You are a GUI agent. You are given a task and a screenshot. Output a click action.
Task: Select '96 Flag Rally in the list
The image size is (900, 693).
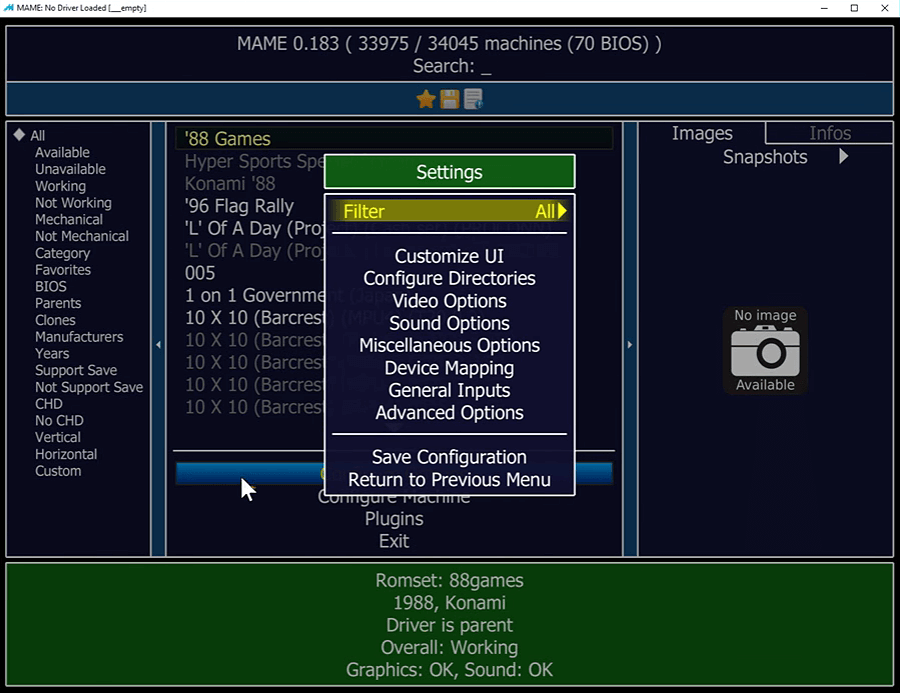point(239,206)
